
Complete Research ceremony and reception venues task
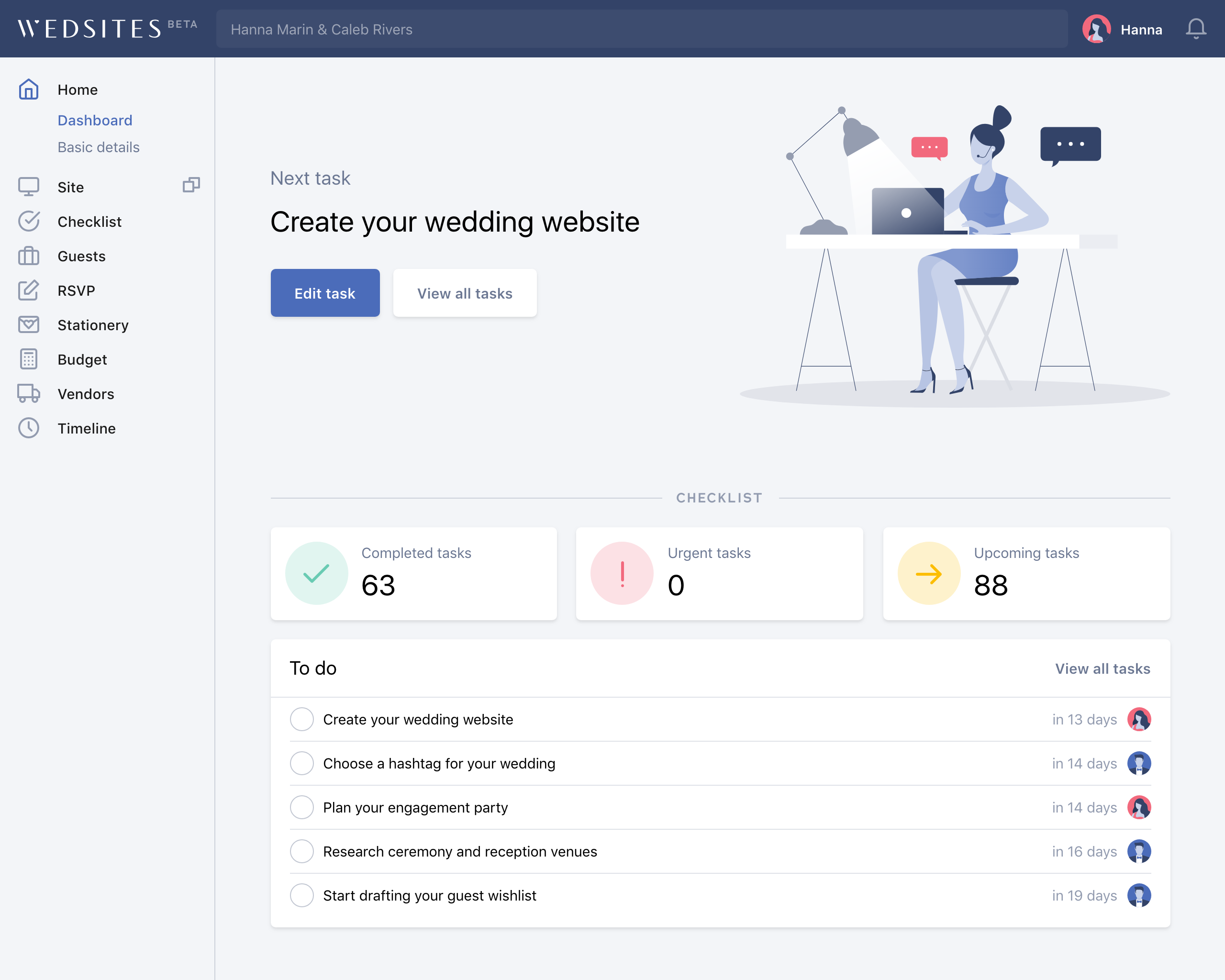(x=302, y=851)
